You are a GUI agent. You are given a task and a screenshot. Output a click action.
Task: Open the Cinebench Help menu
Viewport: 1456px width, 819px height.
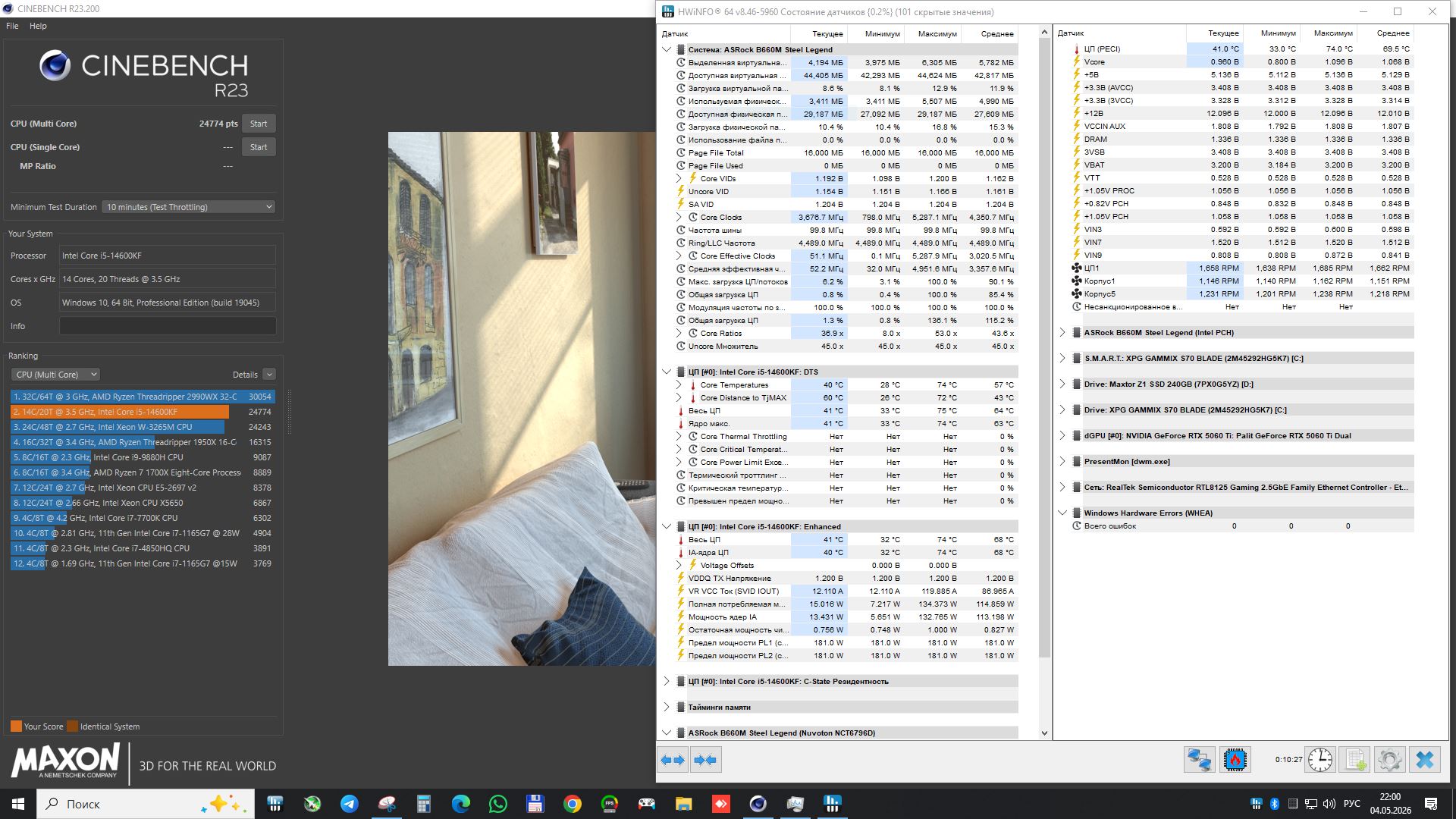[38, 26]
